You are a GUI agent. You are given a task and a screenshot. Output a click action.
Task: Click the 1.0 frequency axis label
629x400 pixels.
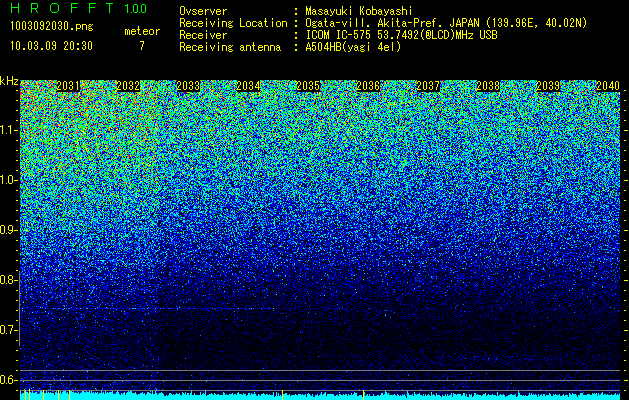[9, 181]
